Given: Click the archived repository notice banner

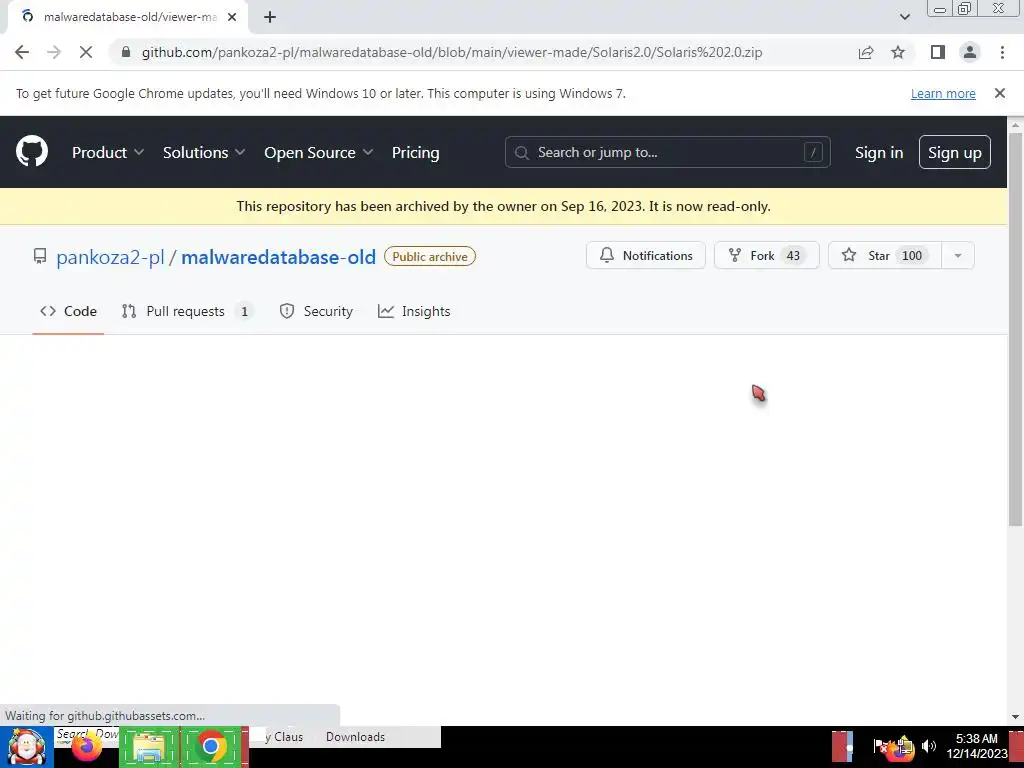Looking at the screenshot, I should (x=504, y=206).
